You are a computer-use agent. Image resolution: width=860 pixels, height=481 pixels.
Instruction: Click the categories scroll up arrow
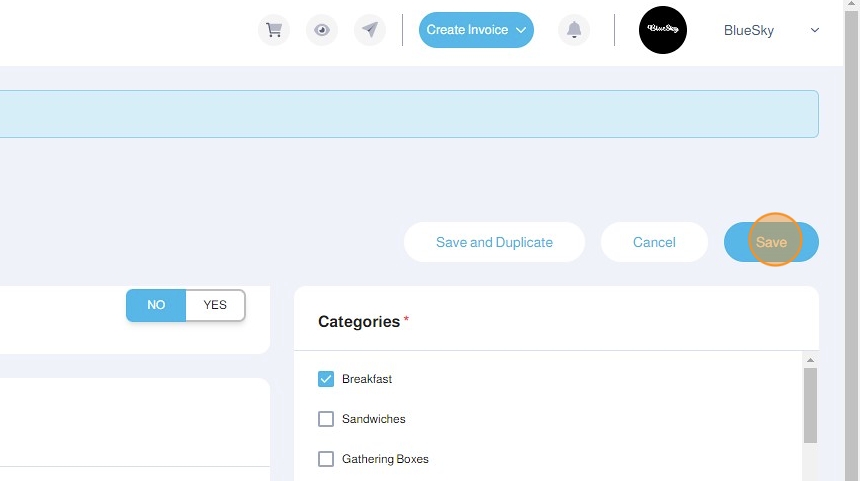(810, 360)
